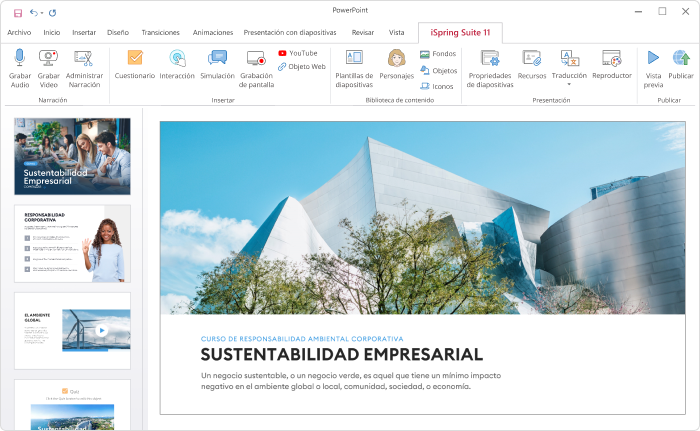Select first slide thumbnail Sustentabilidad Empresarial
The image size is (700, 431).
tap(72, 156)
